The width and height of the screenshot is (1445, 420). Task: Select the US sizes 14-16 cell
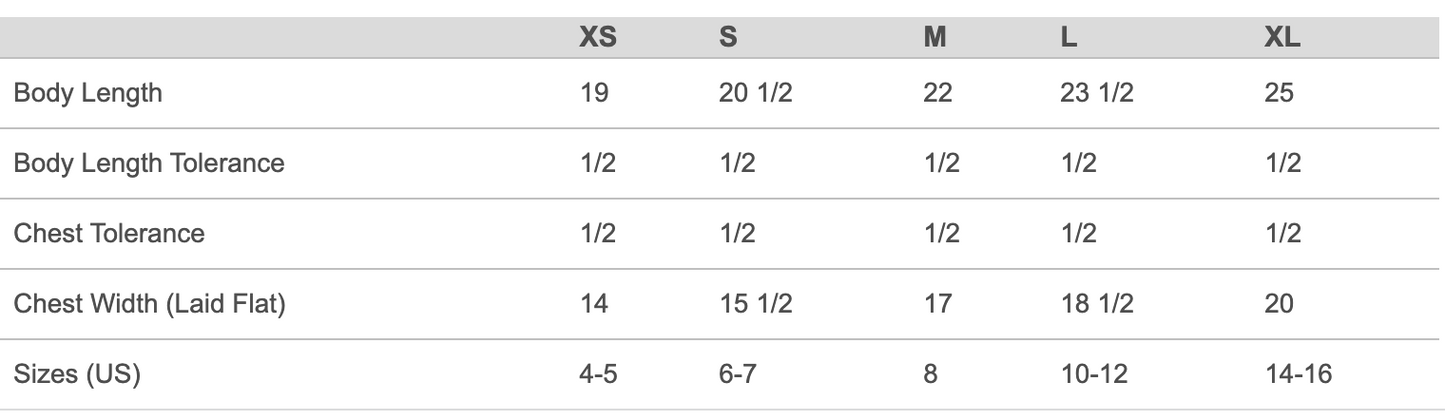coord(1298,374)
